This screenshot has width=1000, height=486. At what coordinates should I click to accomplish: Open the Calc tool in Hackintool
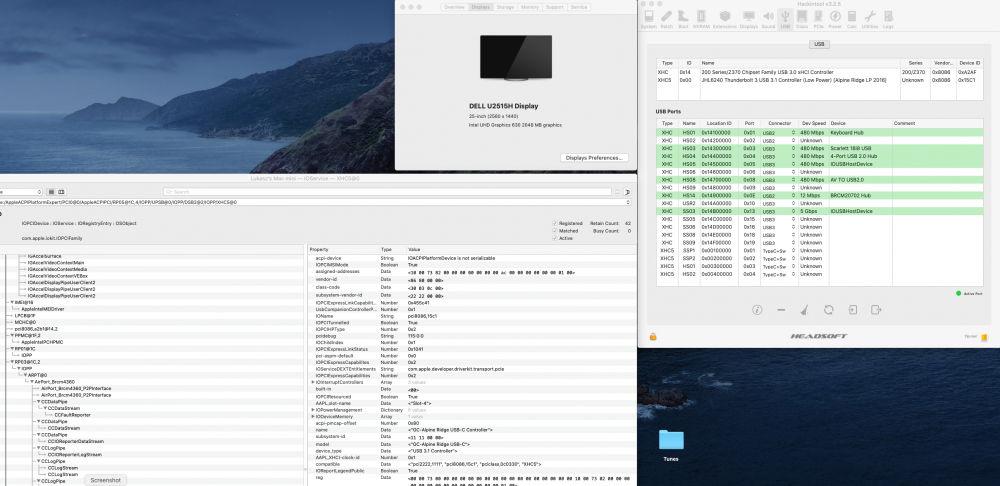click(x=851, y=18)
